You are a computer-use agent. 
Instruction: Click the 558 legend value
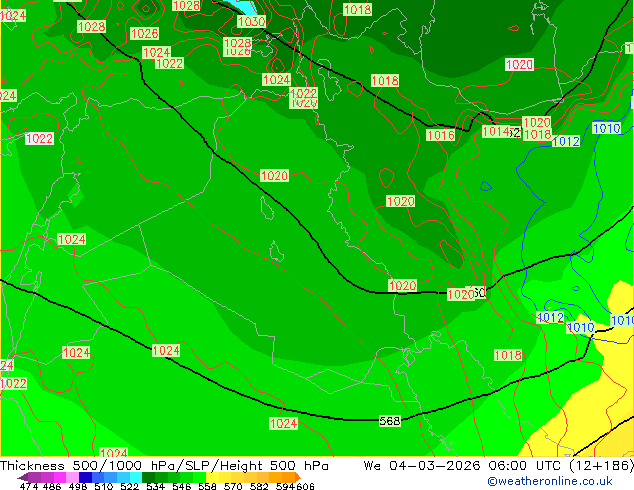tap(207, 486)
